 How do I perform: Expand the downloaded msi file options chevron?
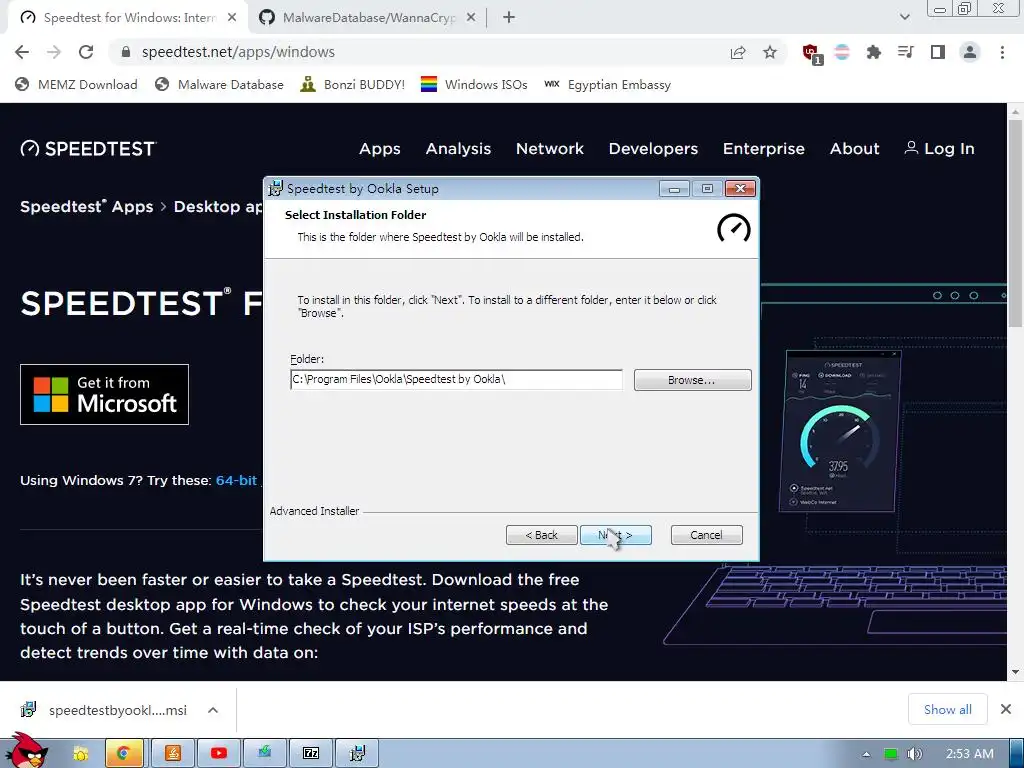coord(213,710)
